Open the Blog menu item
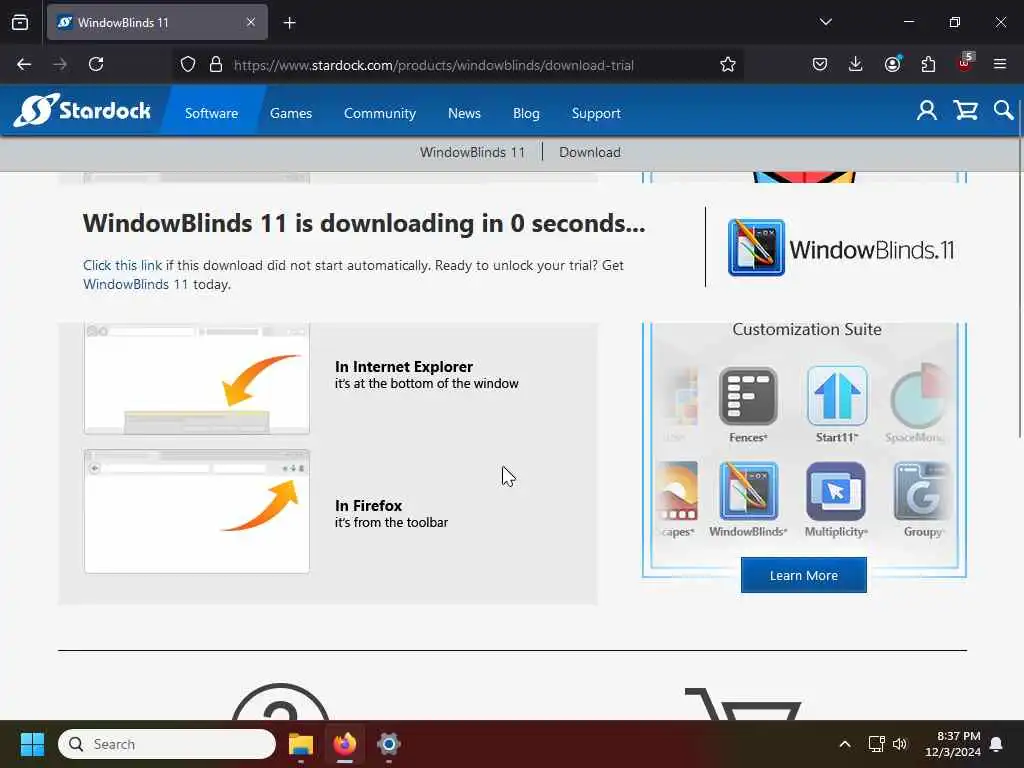1024x768 pixels. click(526, 113)
